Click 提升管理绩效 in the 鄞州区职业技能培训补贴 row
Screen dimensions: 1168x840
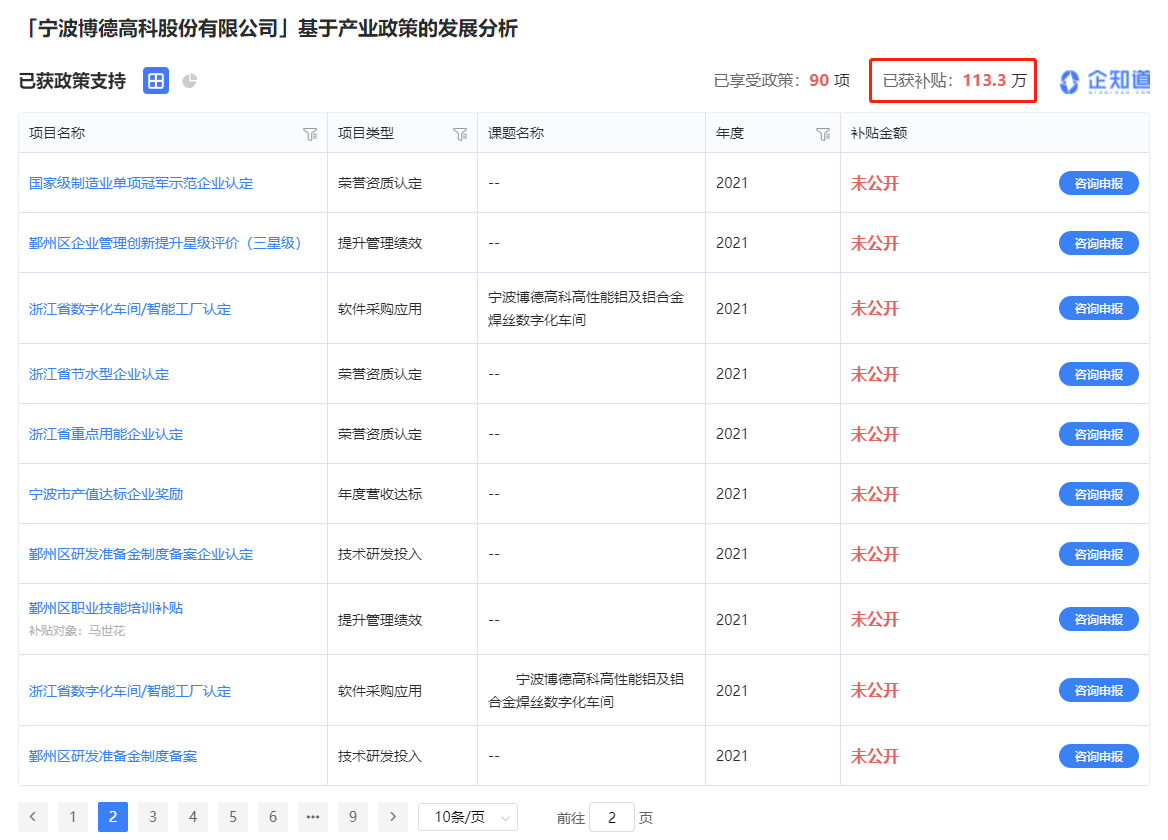pyautogui.click(x=380, y=620)
